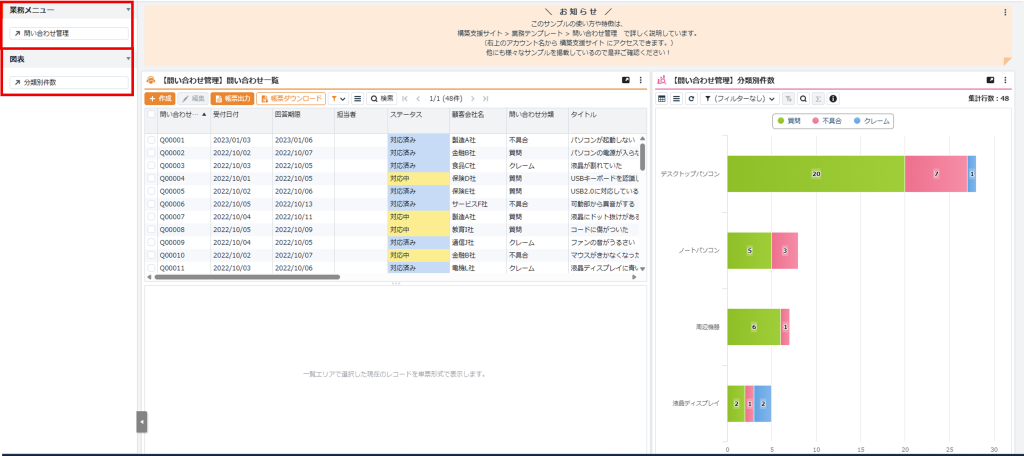Open the (フィルターなし) filter dropdown

click(x=739, y=99)
